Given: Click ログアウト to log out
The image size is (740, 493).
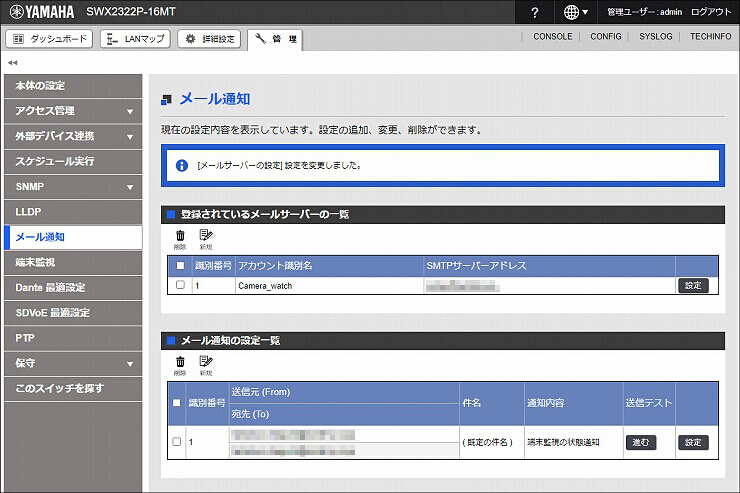Looking at the screenshot, I should pyautogui.click(x=711, y=12).
